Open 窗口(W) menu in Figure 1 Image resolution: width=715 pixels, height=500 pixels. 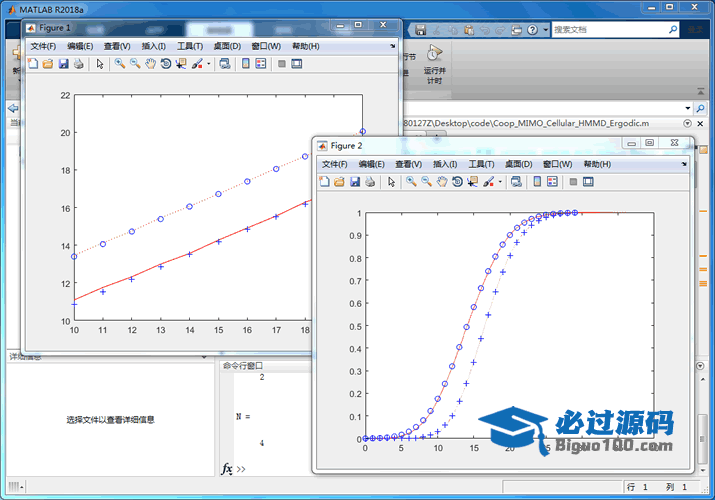coord(266,46)
